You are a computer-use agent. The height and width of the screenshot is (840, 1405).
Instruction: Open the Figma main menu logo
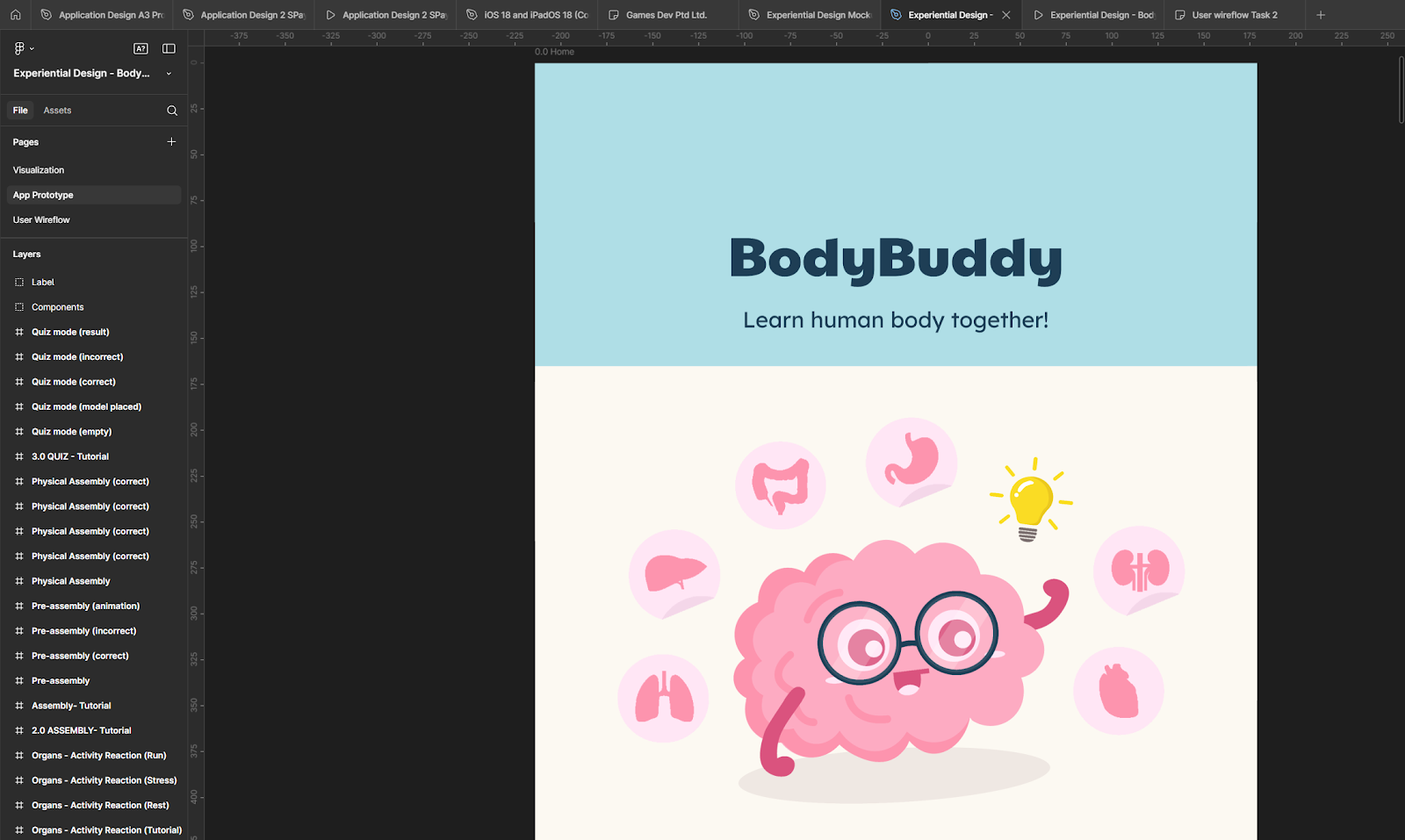19,48
